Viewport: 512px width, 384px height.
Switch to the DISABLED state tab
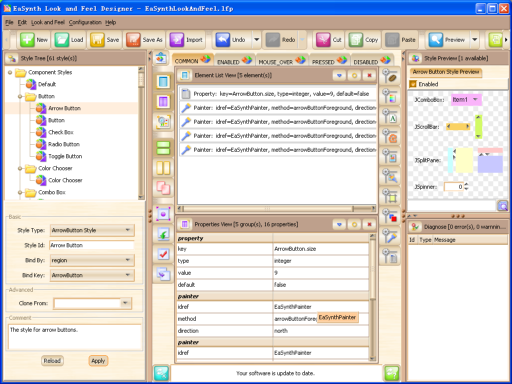point(372,61)
